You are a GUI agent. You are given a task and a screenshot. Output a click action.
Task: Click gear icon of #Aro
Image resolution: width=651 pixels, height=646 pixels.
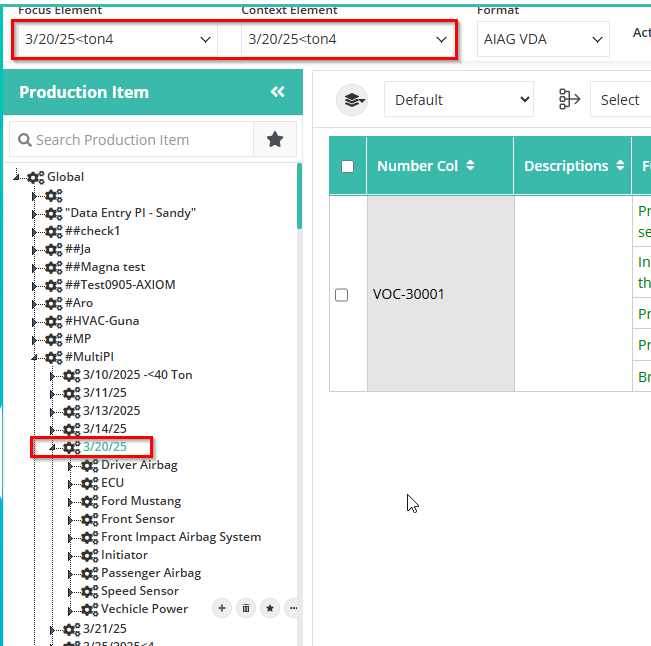(54, 303)
